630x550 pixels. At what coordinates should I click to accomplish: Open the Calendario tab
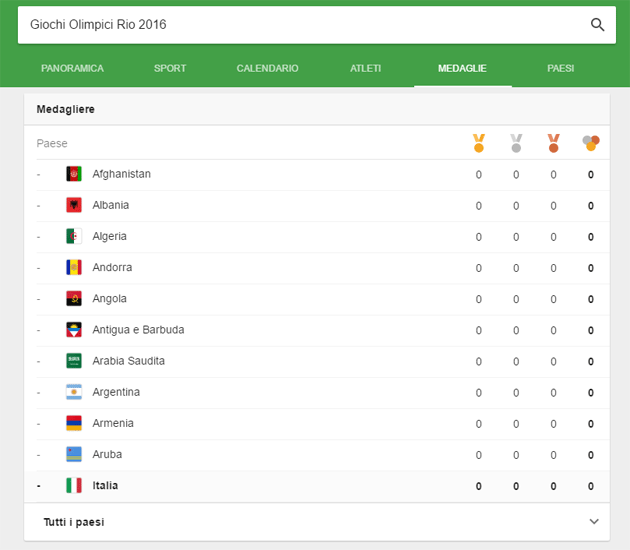pyautogui.click(x=267, y=69)
